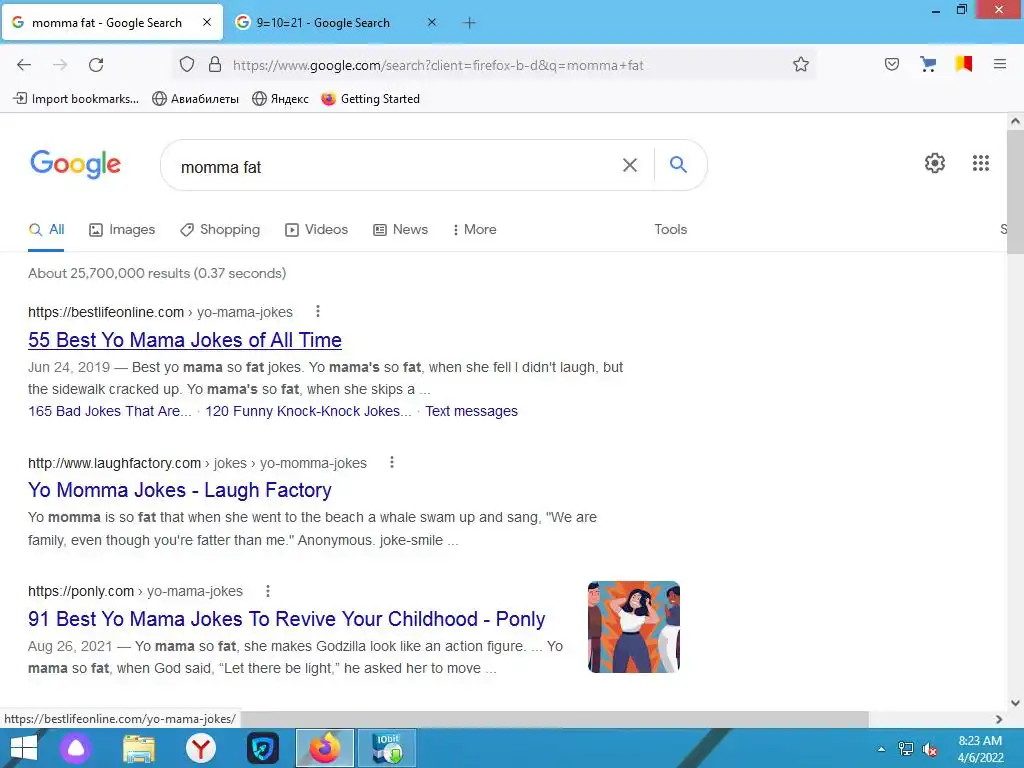The width and height of the screenshot is (1024, 768).
Task: Select the All results tab
Action: (x=46, y=229)
